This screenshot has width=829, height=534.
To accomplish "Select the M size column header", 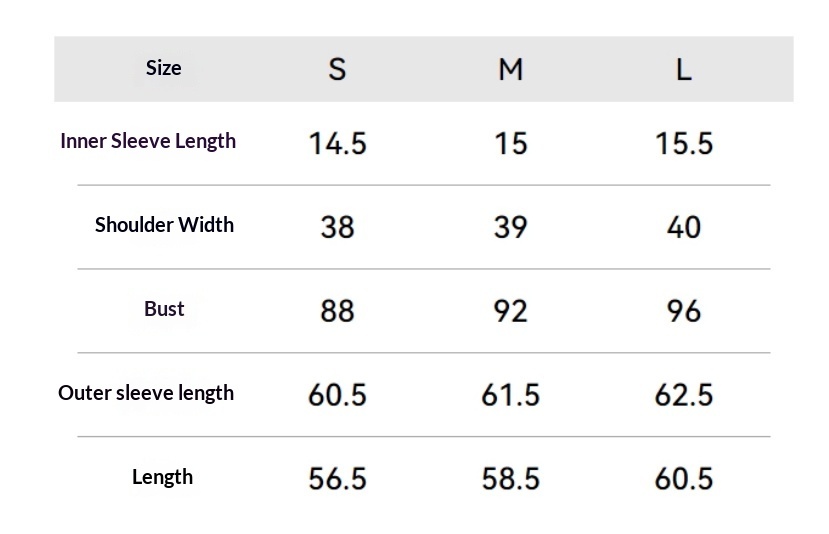I will [510, 69].
